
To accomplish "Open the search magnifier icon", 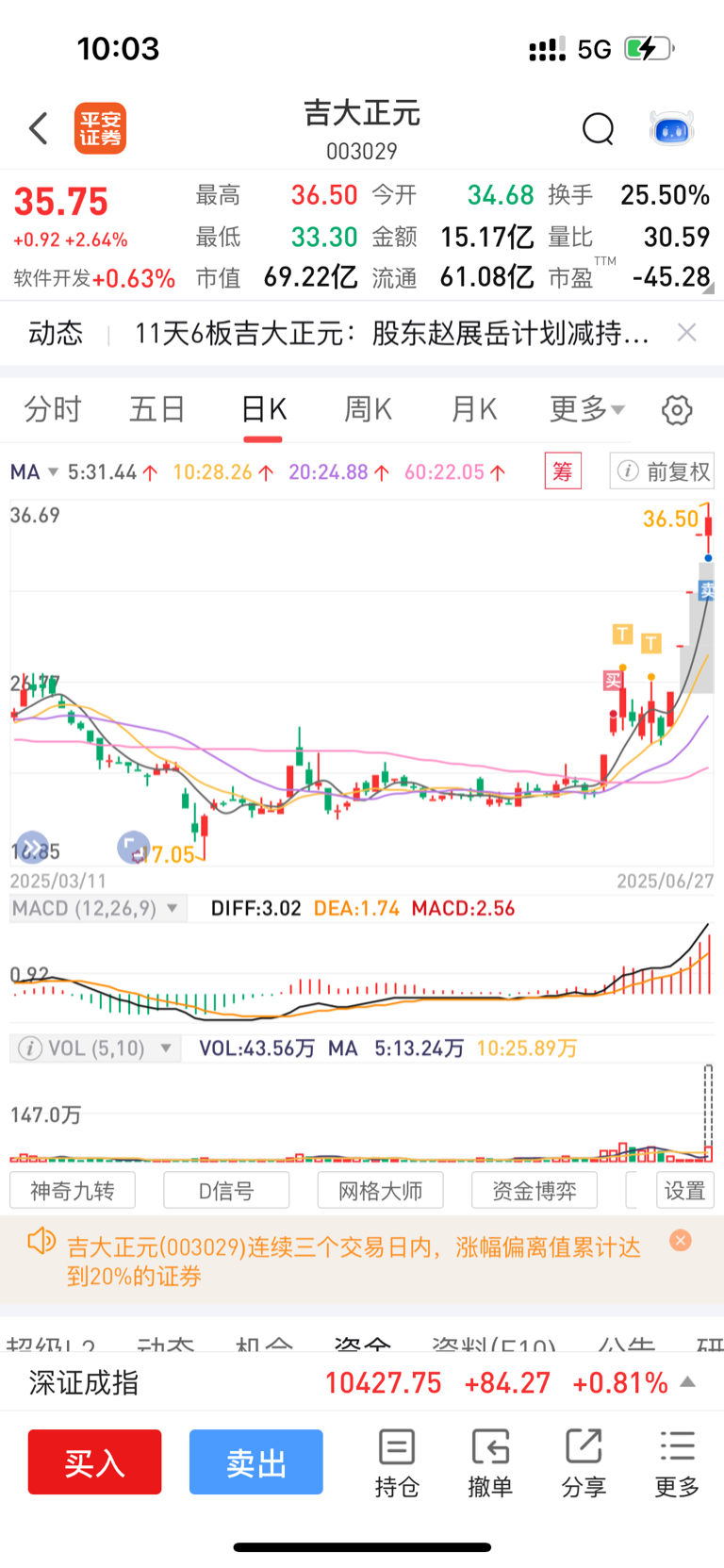I will click(x=598, y=128).
